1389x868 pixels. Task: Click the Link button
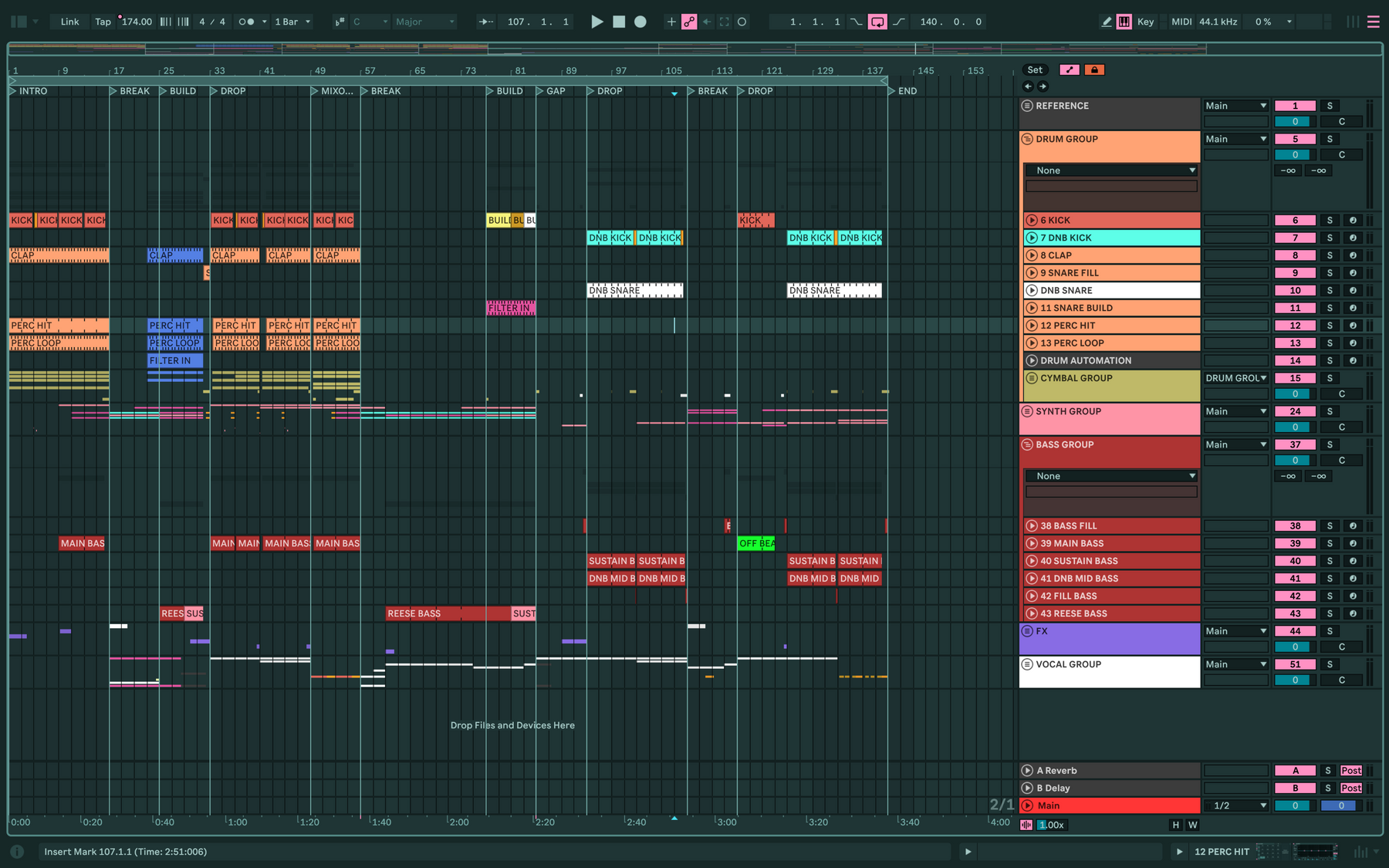69,22
